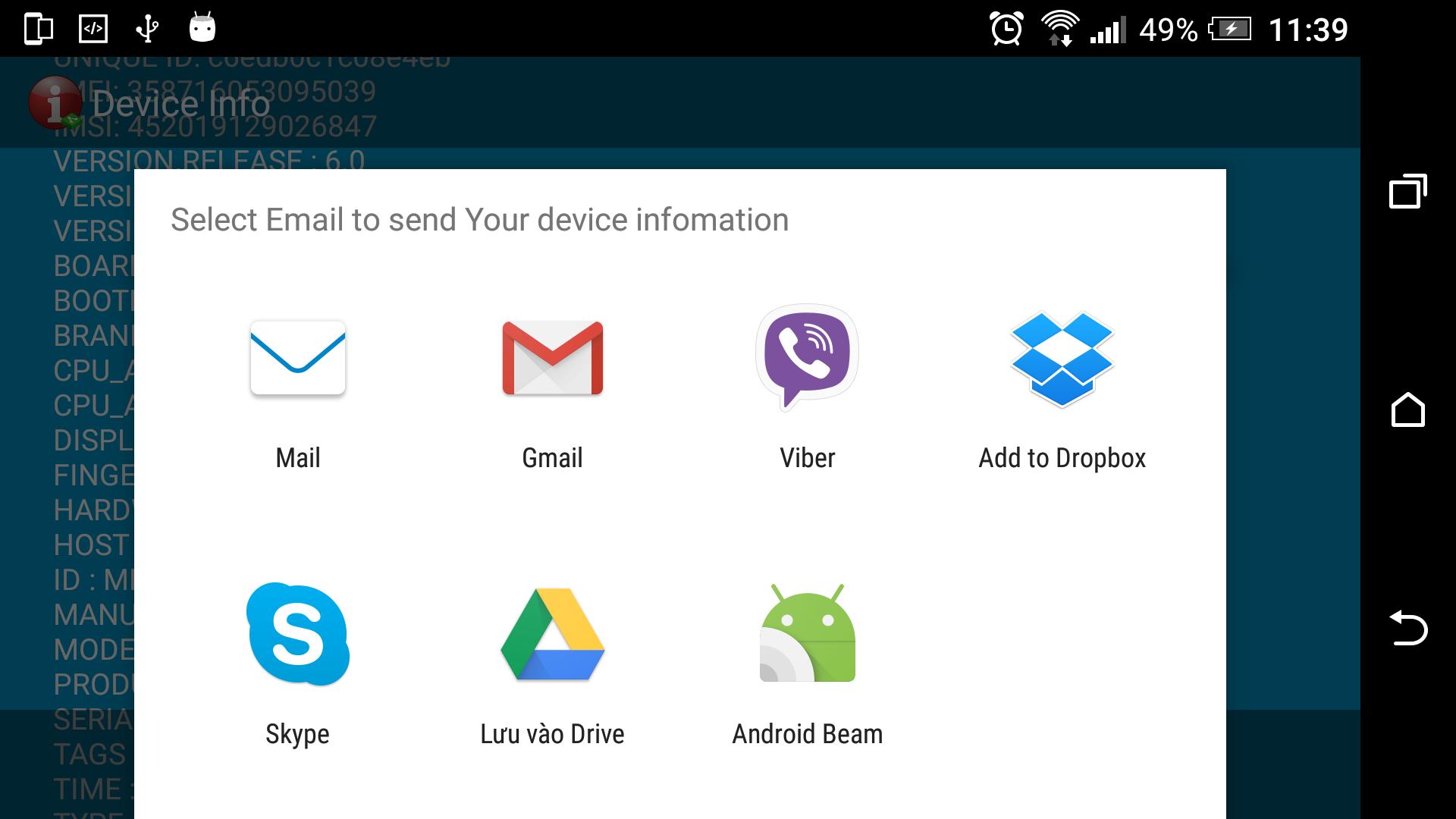
Task: Check the alarm clock status icon
Action: pyautogui.click(x=1006, y=29)
